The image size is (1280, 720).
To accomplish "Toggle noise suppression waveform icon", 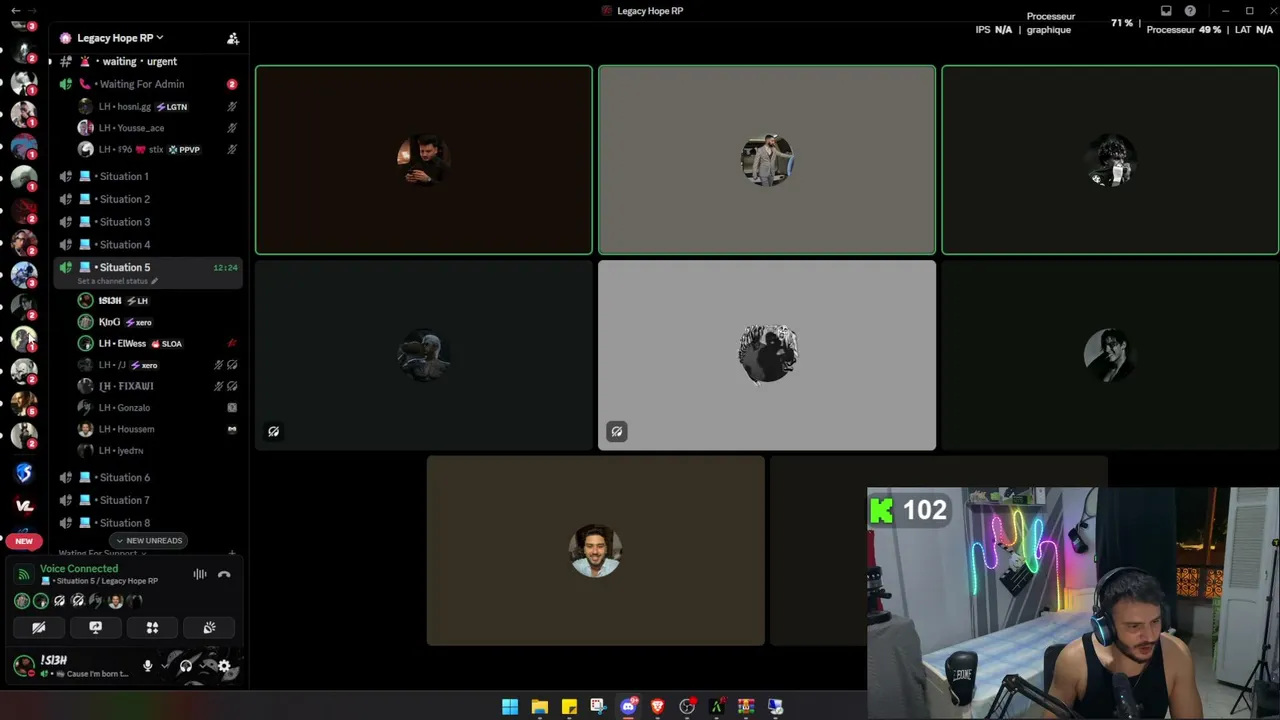I will (x=200, y=574).
